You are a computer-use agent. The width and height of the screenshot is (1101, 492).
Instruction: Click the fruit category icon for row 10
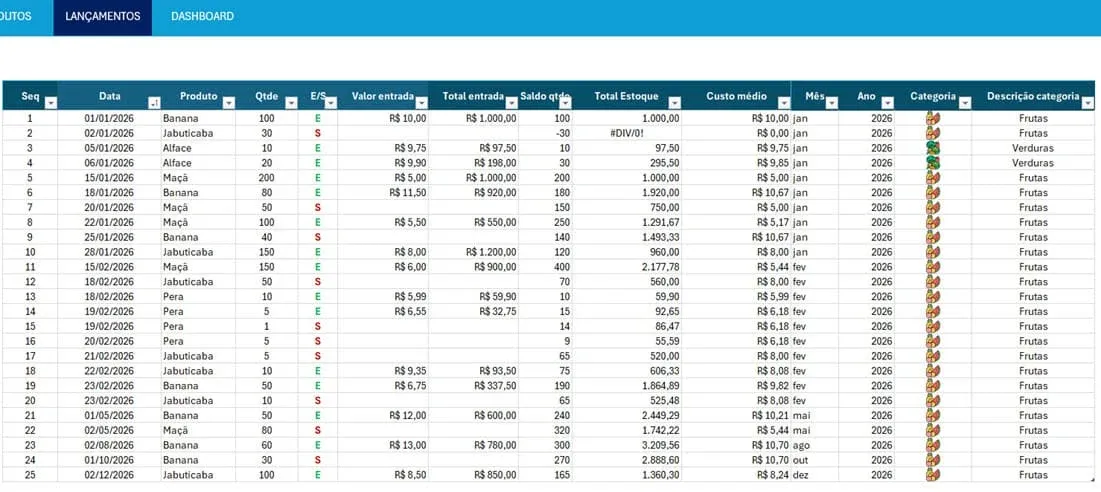tap(932, 252)
